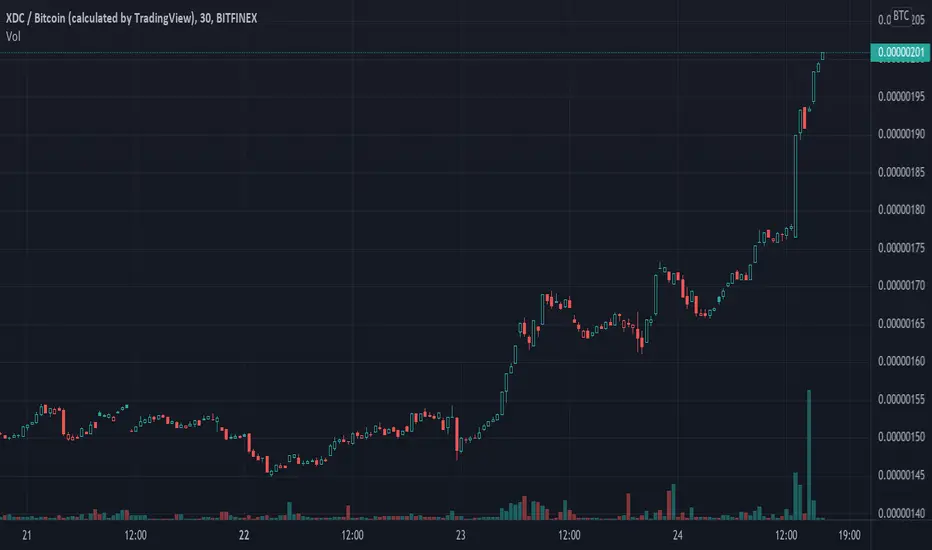Click the 0.00000165 price axis label
Viewport: 932px width, 550px height.
tap(901, 323)
